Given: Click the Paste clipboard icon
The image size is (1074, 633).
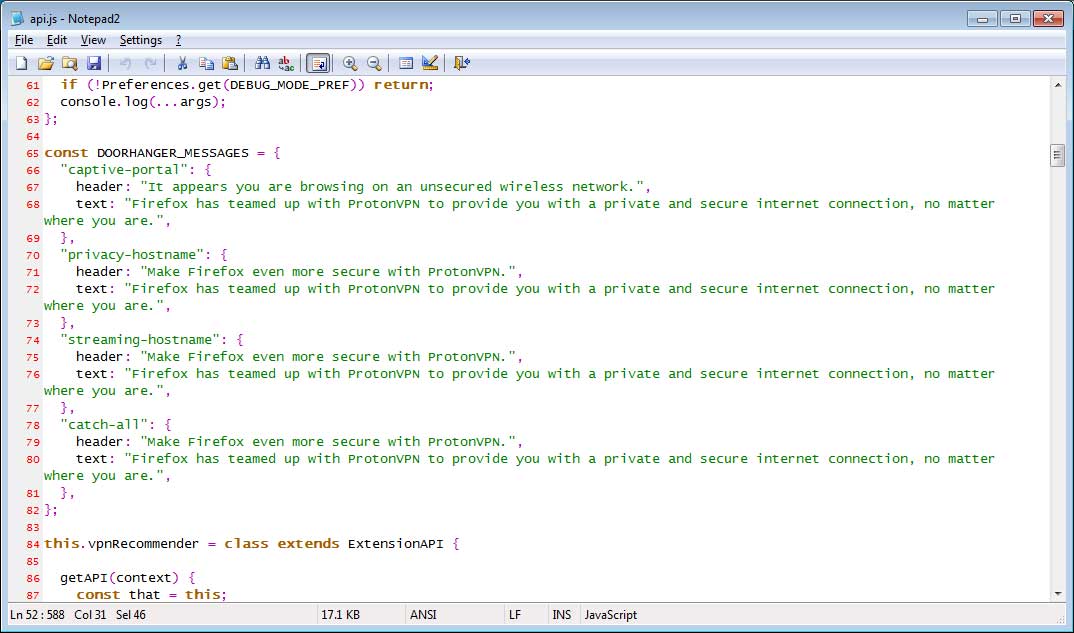Looking at the screenshot, I should (x=230, y=64).
